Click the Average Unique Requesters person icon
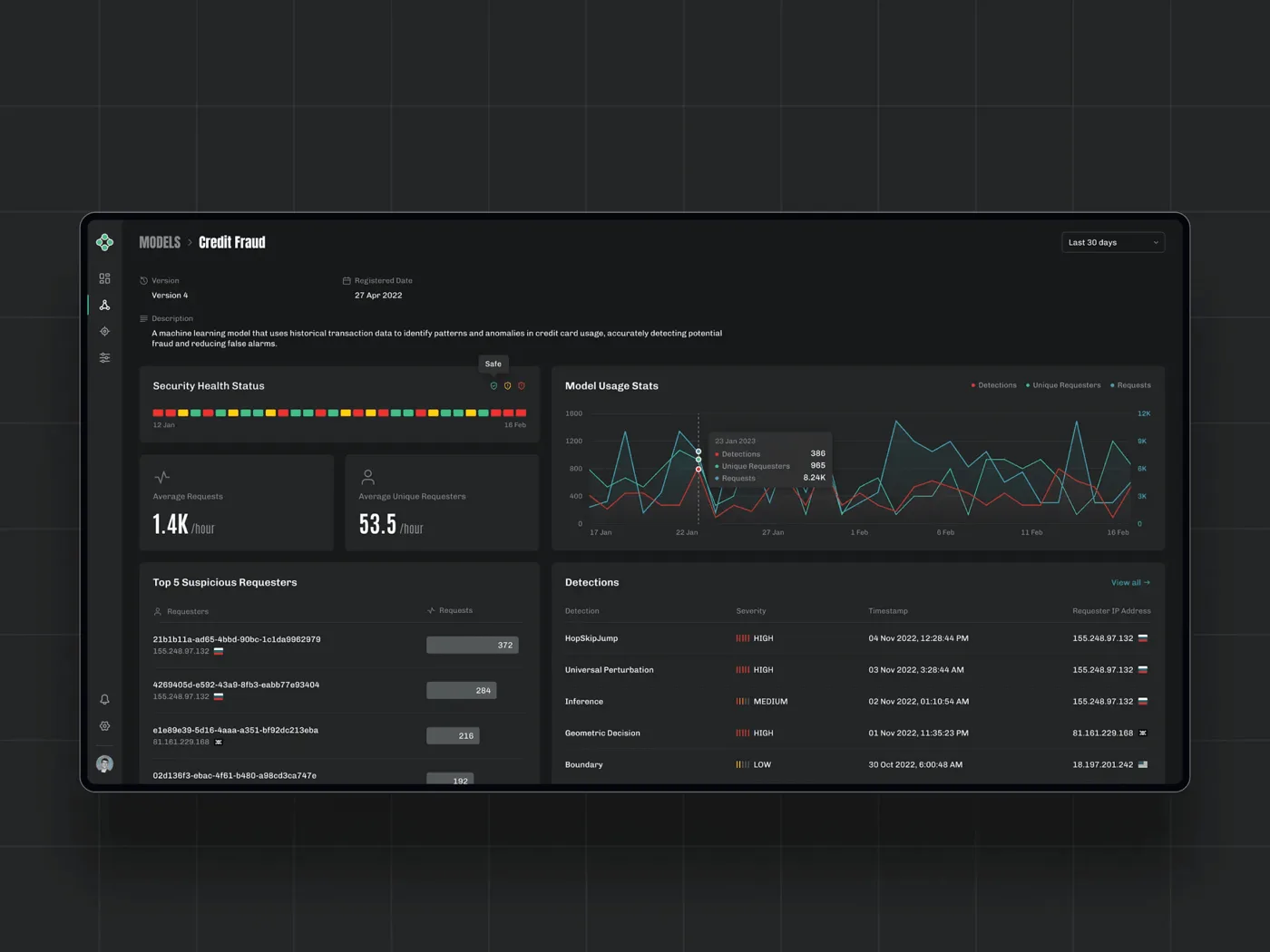The image size is (1270, 952). pyautogui.click(x=367, y=477)
